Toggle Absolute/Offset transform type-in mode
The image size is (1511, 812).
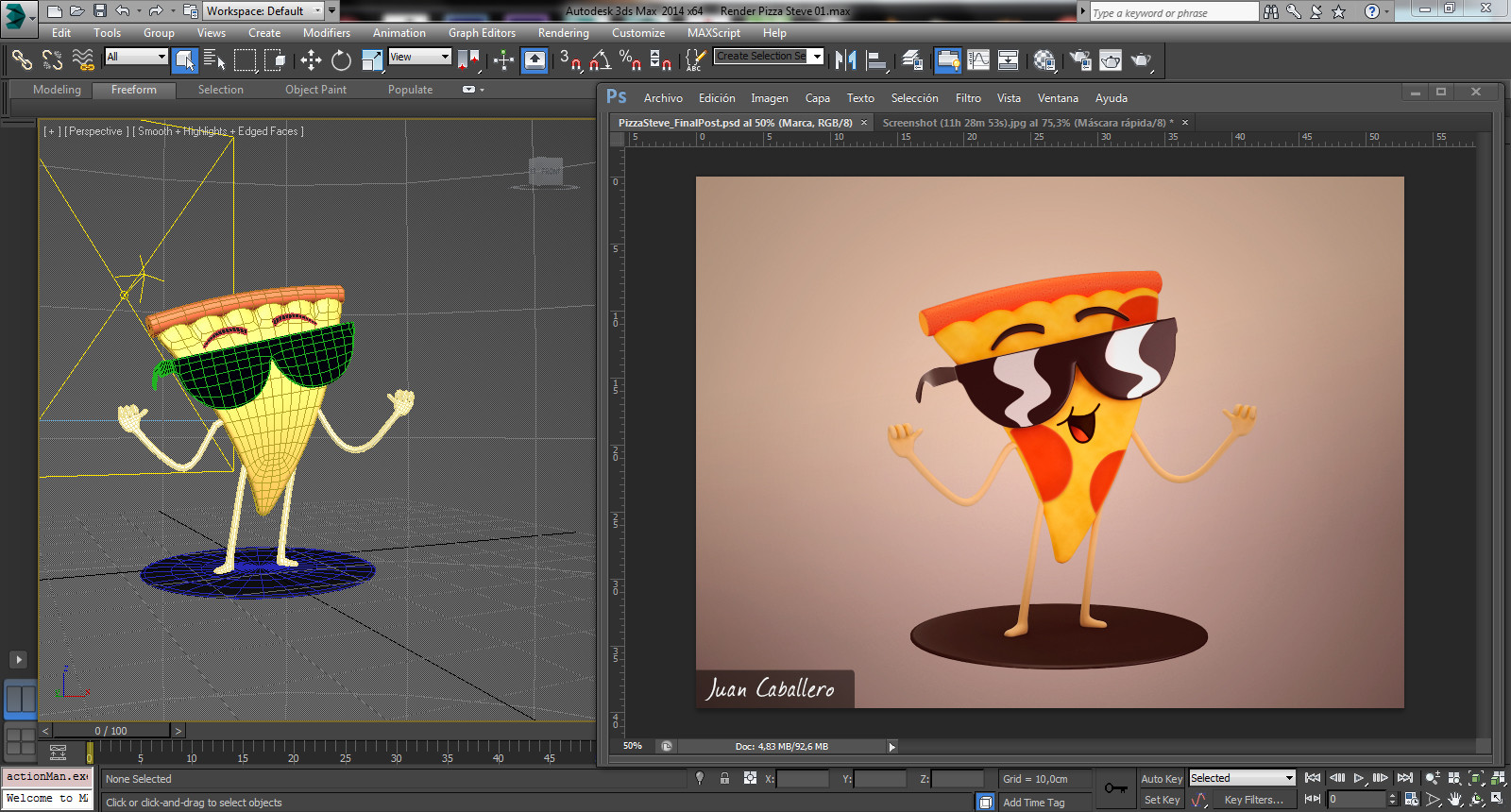click(x=750, y=778)
